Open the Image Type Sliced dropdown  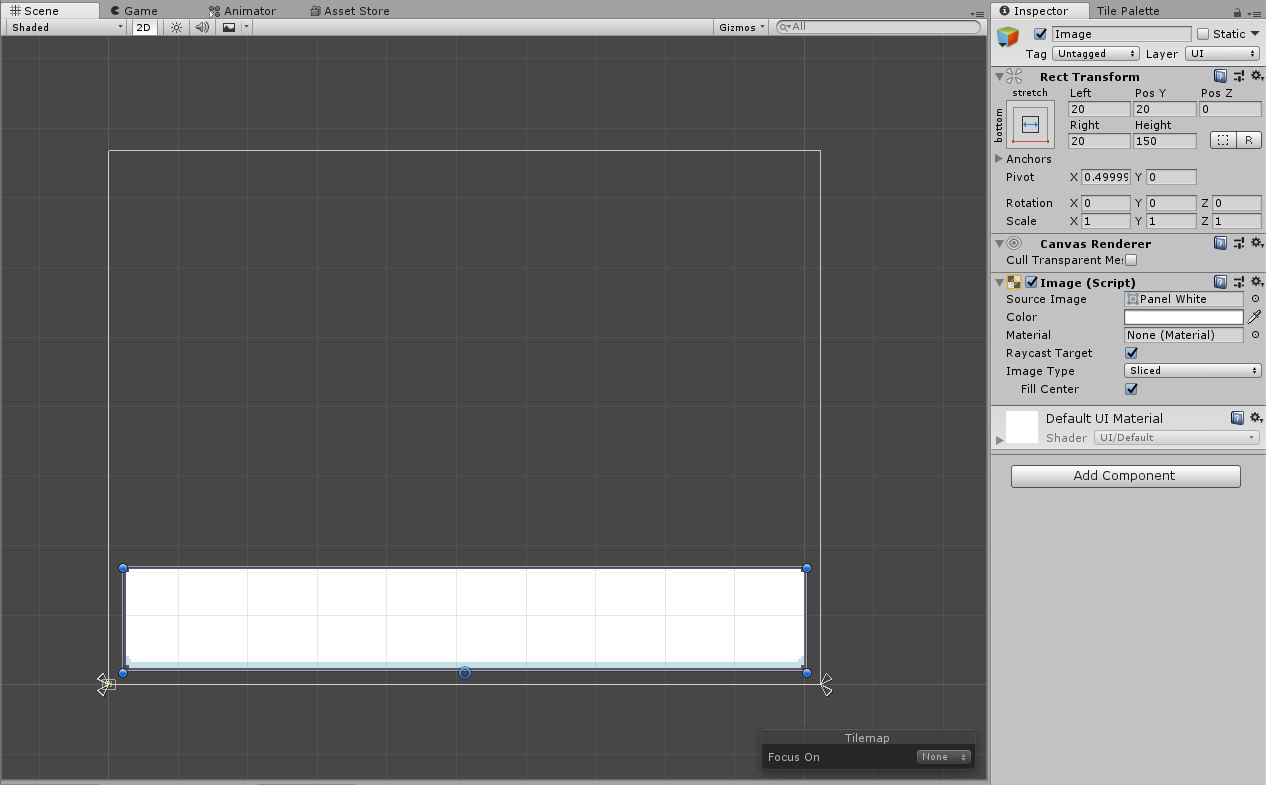(1192, 371)
